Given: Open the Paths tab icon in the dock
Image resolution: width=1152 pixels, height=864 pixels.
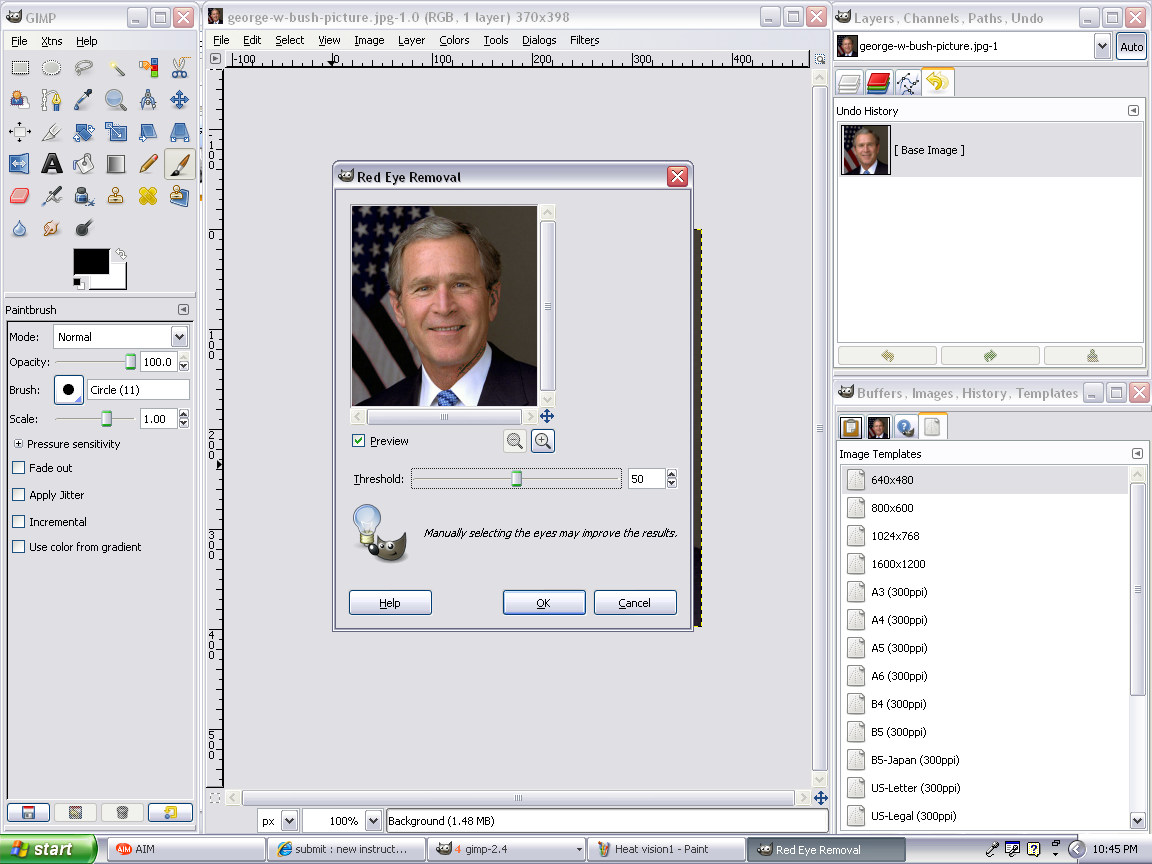Looking at the screenshot, I should click(x=907, y=83).
